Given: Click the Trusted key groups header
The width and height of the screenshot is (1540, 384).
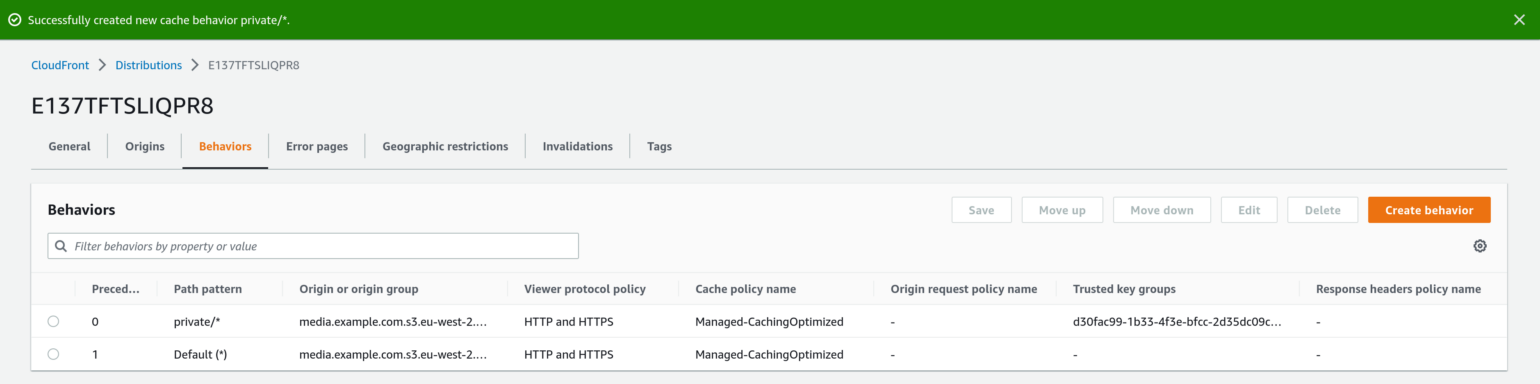Looking at the screenshot, I should [x=1124, y=289].
